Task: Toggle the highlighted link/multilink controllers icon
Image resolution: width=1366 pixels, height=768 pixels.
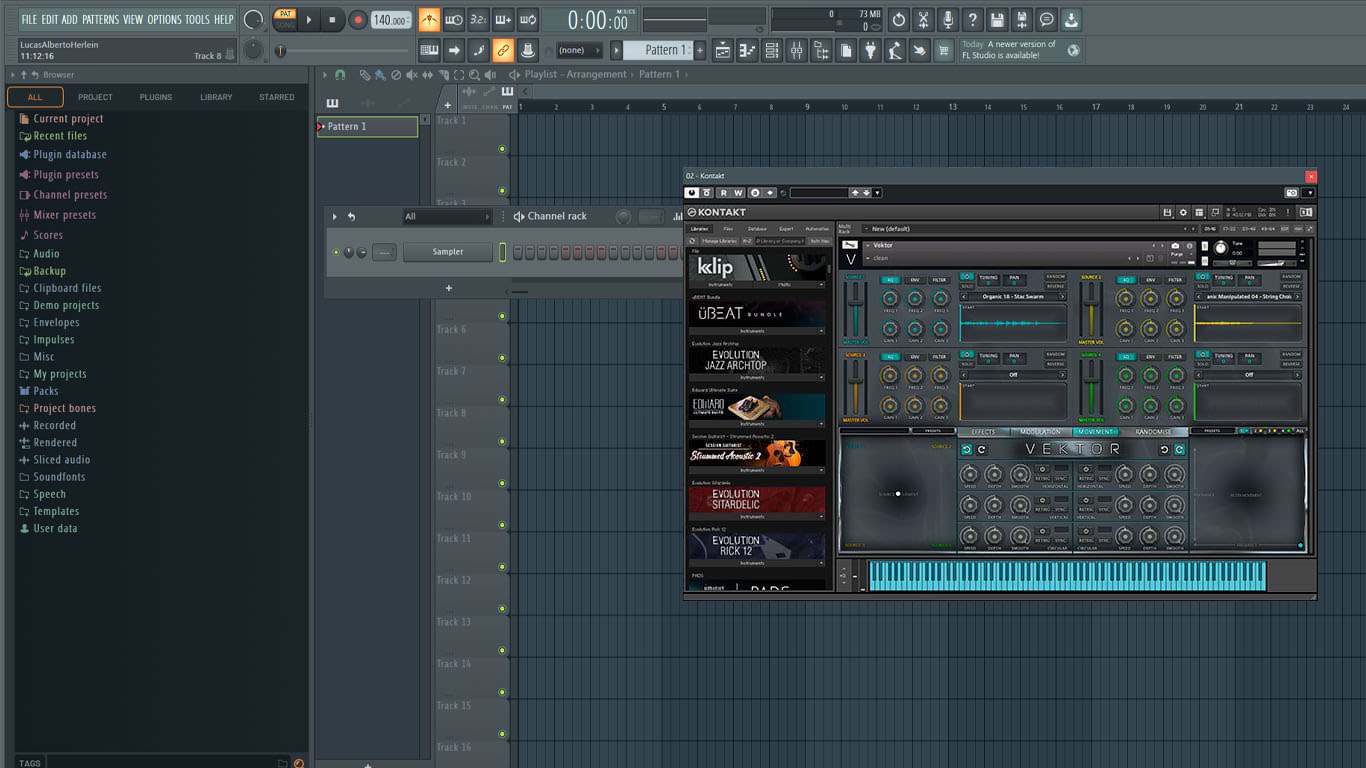Action: pyautogui.click(x=503, y=50)
